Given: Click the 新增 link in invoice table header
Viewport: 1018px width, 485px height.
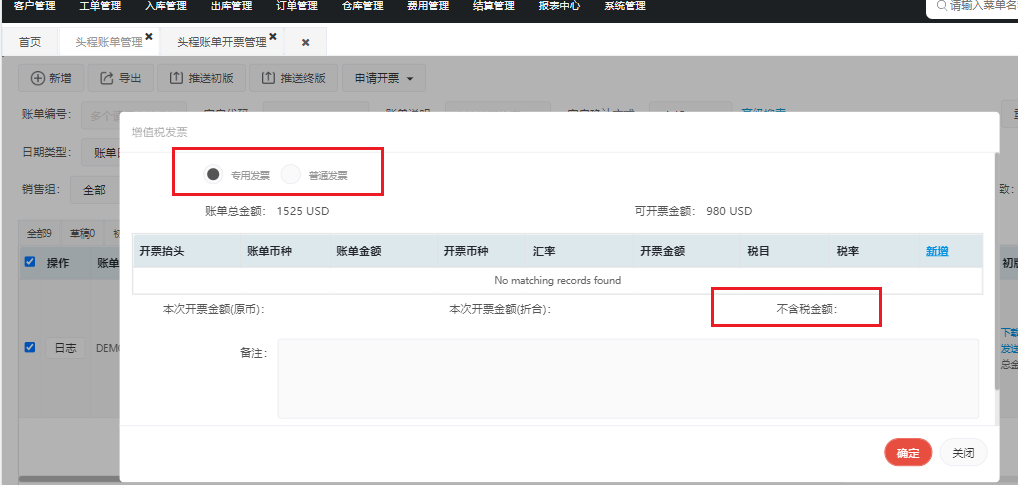Looking at the screenshot, I should click(x=937, y=251).
